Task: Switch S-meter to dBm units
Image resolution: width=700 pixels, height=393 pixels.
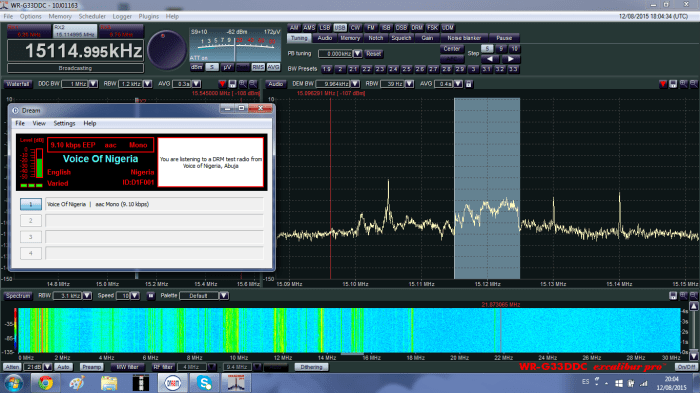Action: point(196,67)
